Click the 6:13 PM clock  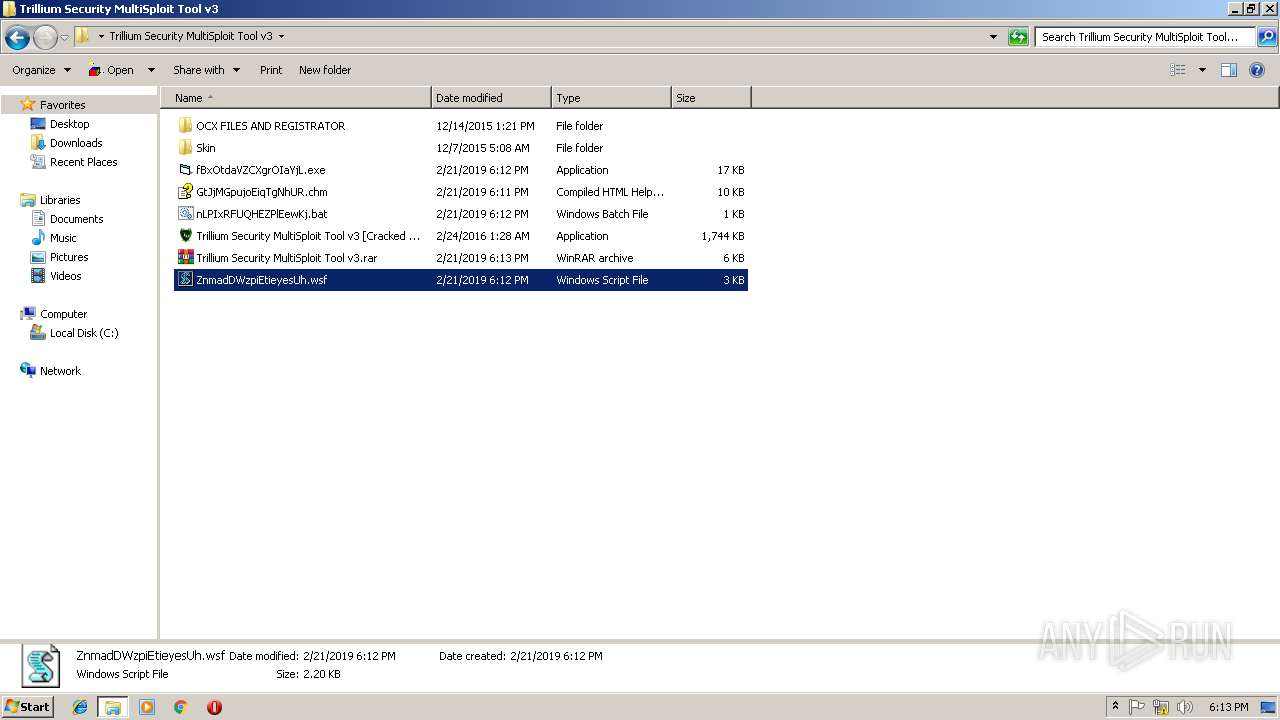tap(1228, 707)
